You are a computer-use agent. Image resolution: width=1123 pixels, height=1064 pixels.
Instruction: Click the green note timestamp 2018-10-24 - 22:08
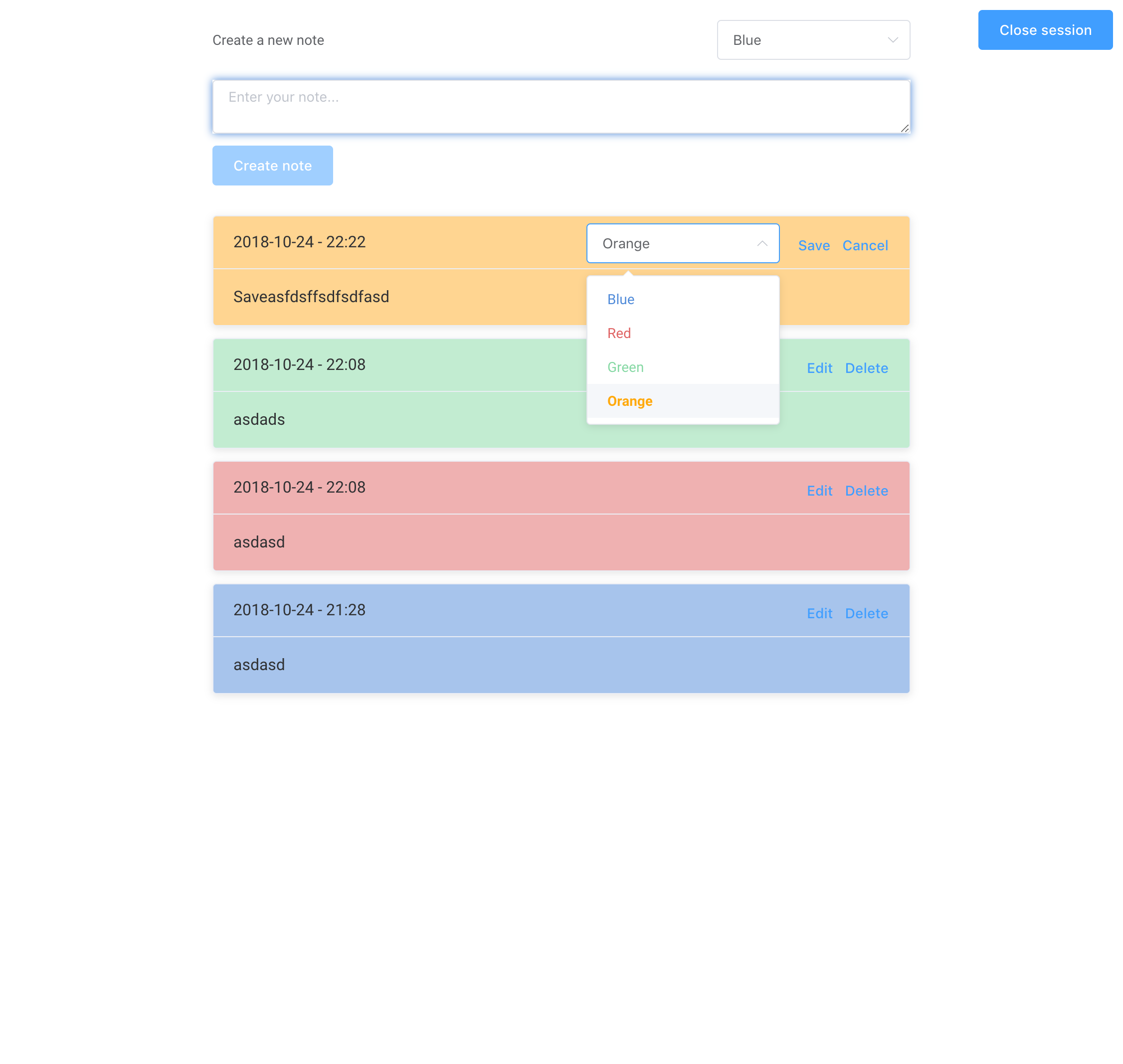point(300,364)
